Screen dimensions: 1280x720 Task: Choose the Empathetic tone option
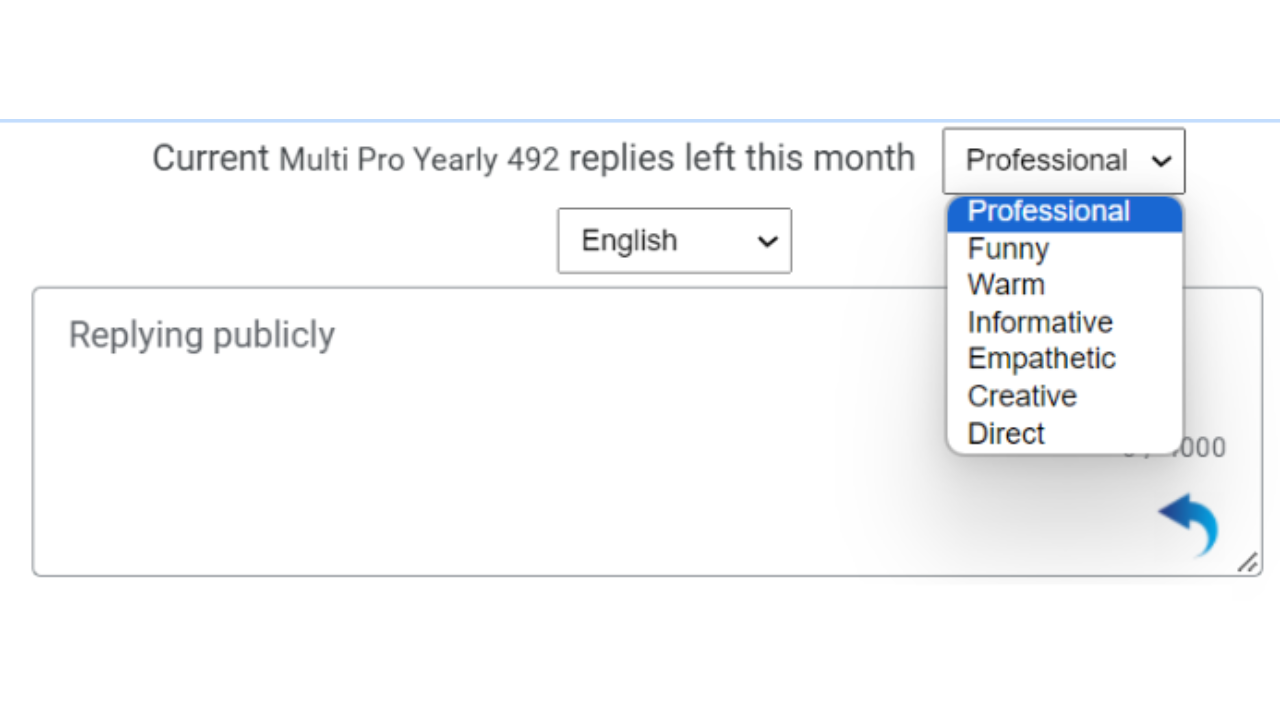click(x=1041, y=359)
